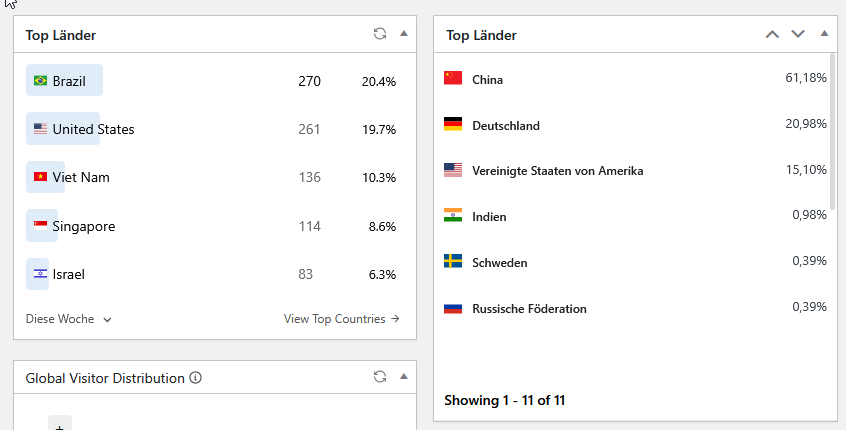Refresh the left Top Länder widget
This screenshot has width=846, height=430.
pos(380,34)
